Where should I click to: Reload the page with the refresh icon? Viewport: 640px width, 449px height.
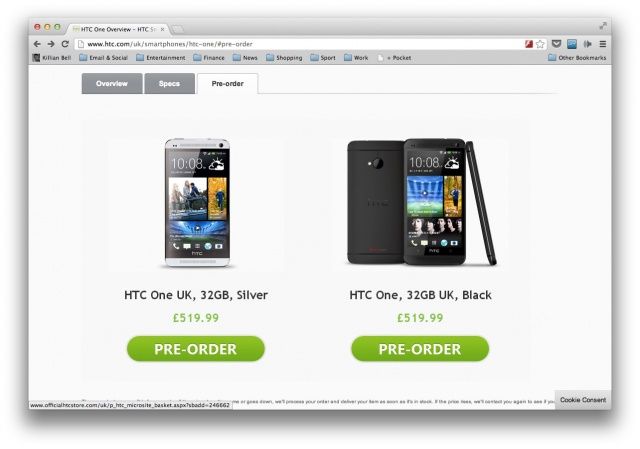[65, 44]
